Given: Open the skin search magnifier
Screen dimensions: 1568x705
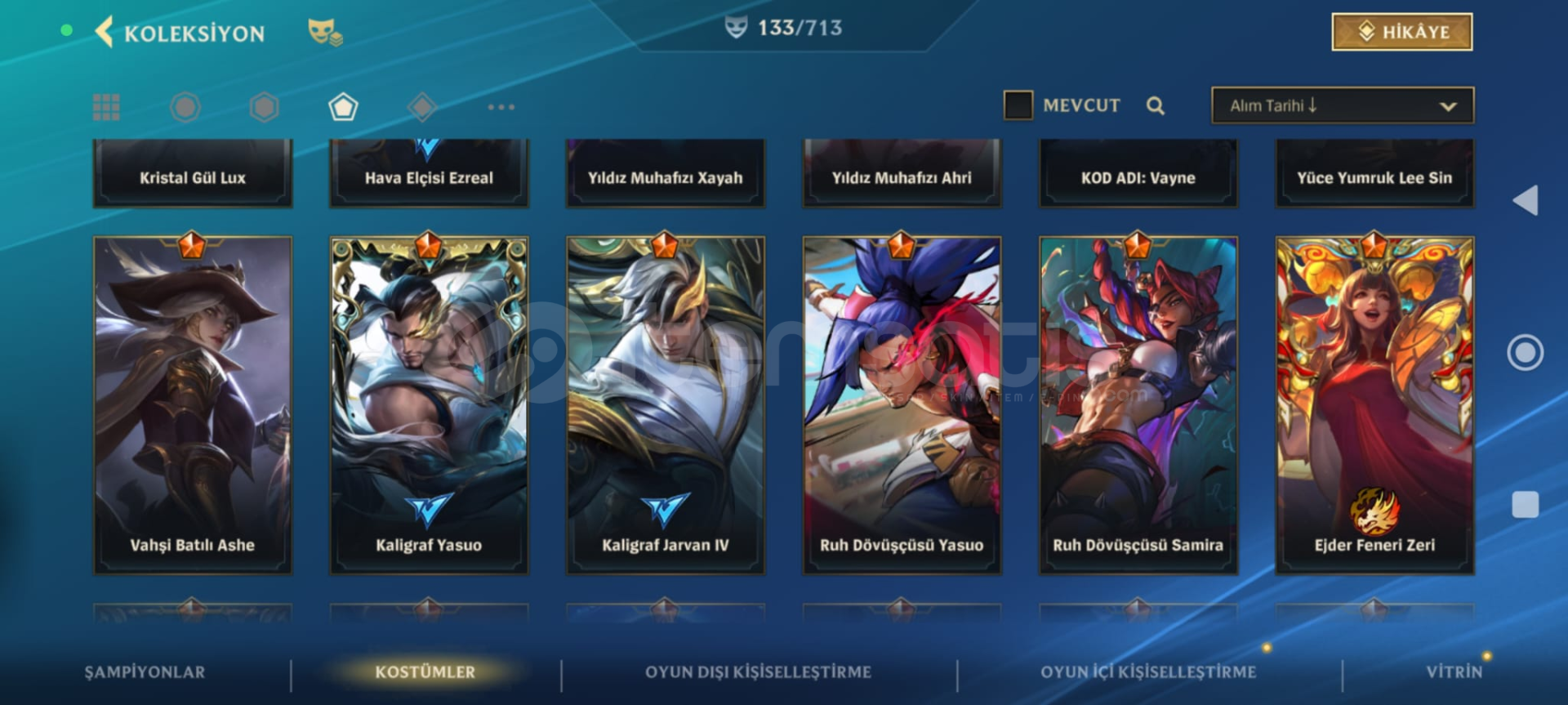Looking at the screenshot, I should tap(1155, 105).
